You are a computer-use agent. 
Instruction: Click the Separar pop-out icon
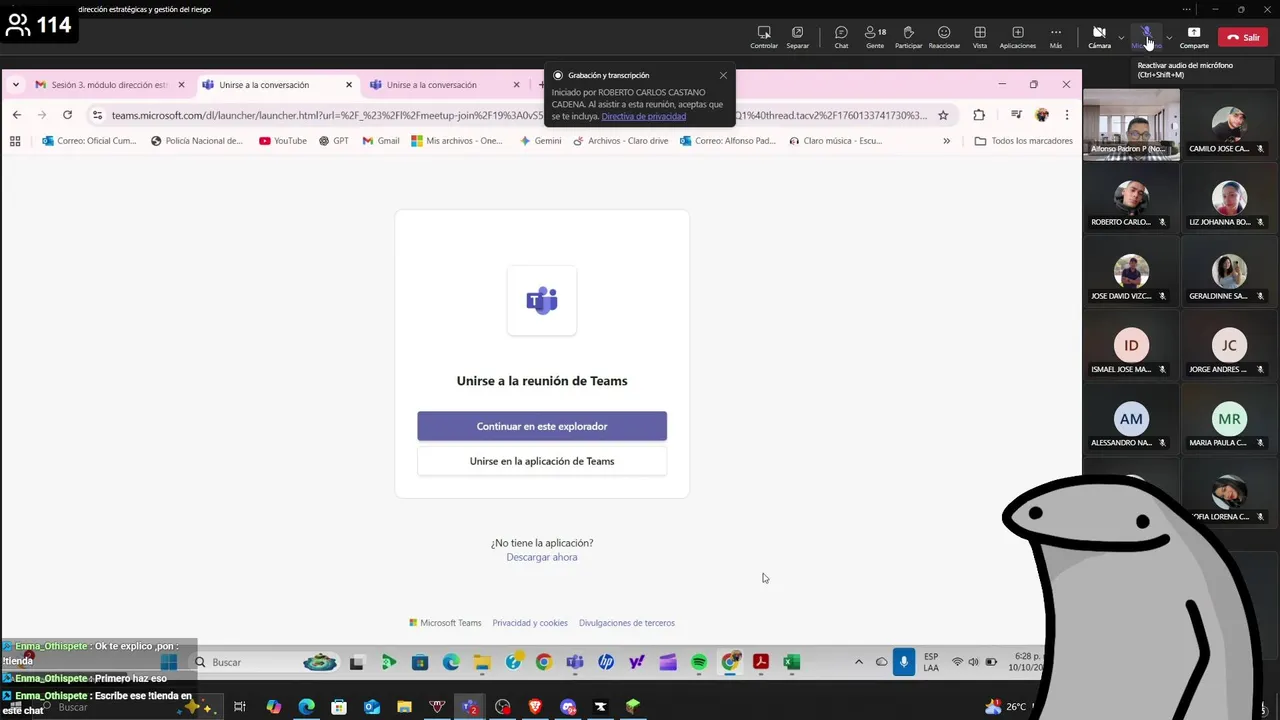pyautogui.click(x=797, y=37)
